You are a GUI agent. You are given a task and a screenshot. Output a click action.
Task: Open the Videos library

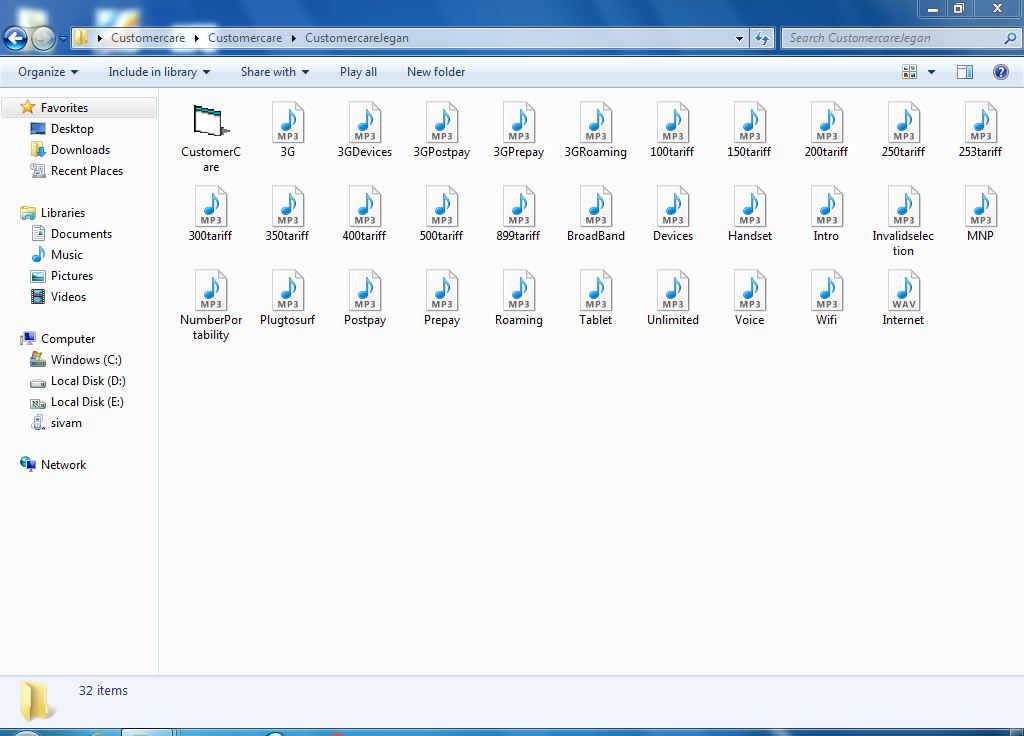pos(68,296)
